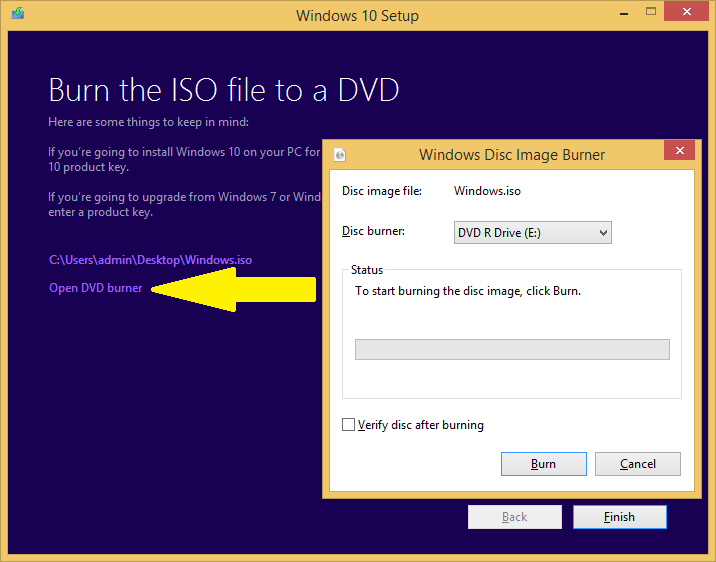Enable Verify disc after burning checkbox

pyautogui.click(x=348, y=425)
